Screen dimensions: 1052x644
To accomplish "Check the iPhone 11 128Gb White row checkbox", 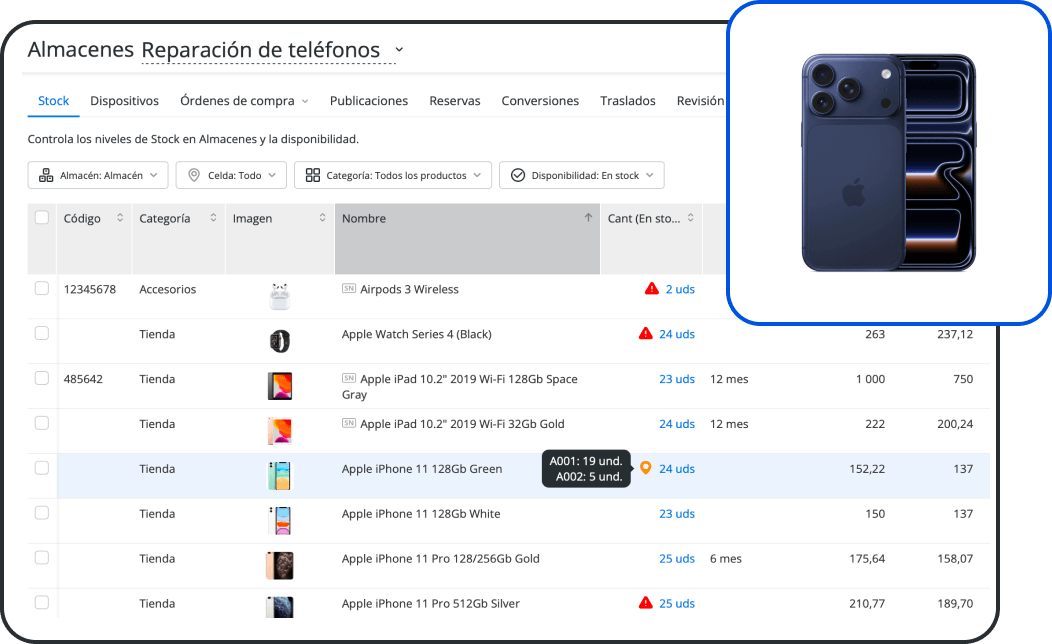I will click(x=42, y=513).
